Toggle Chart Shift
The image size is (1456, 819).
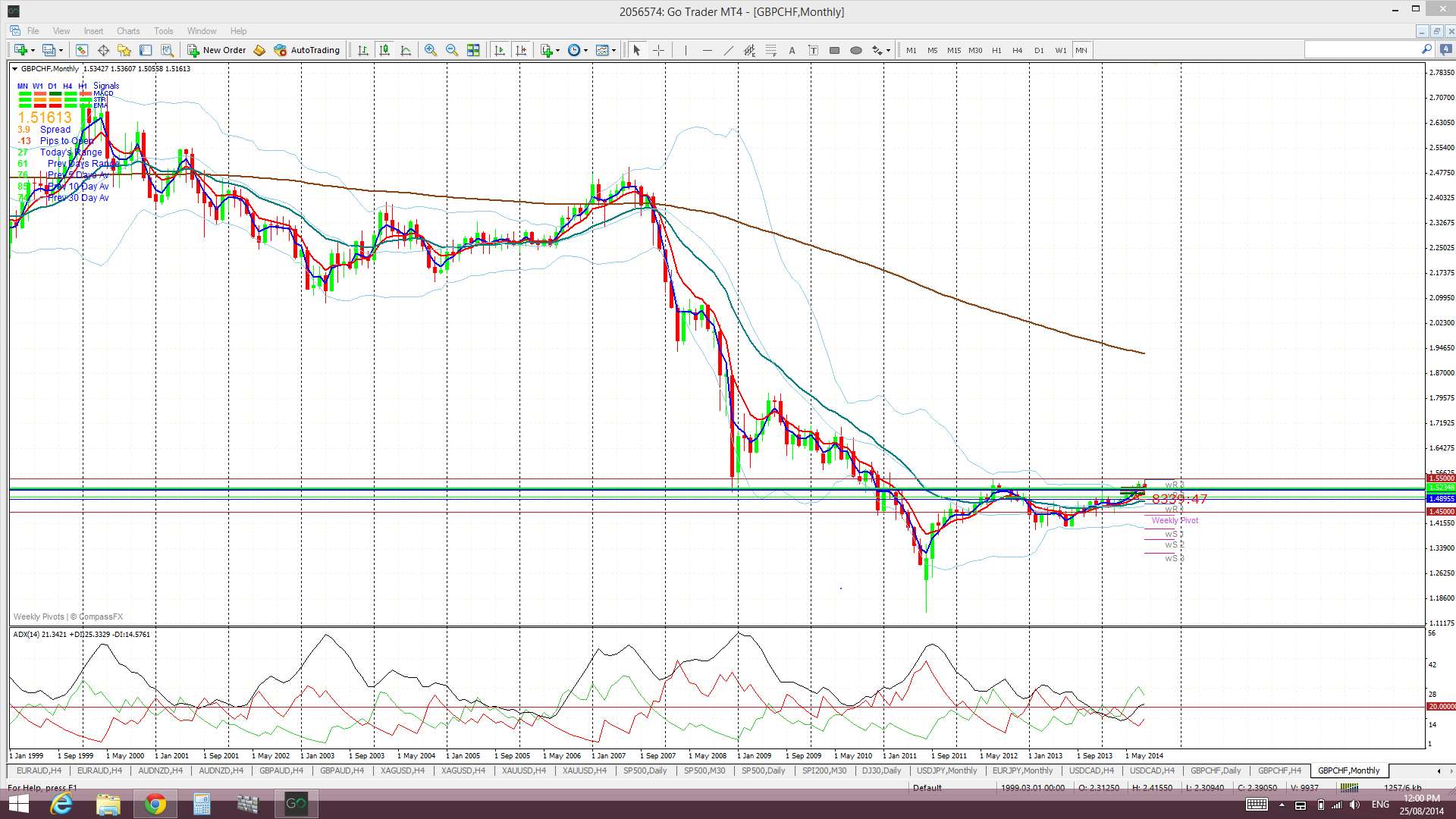click(x=521, y=50)
